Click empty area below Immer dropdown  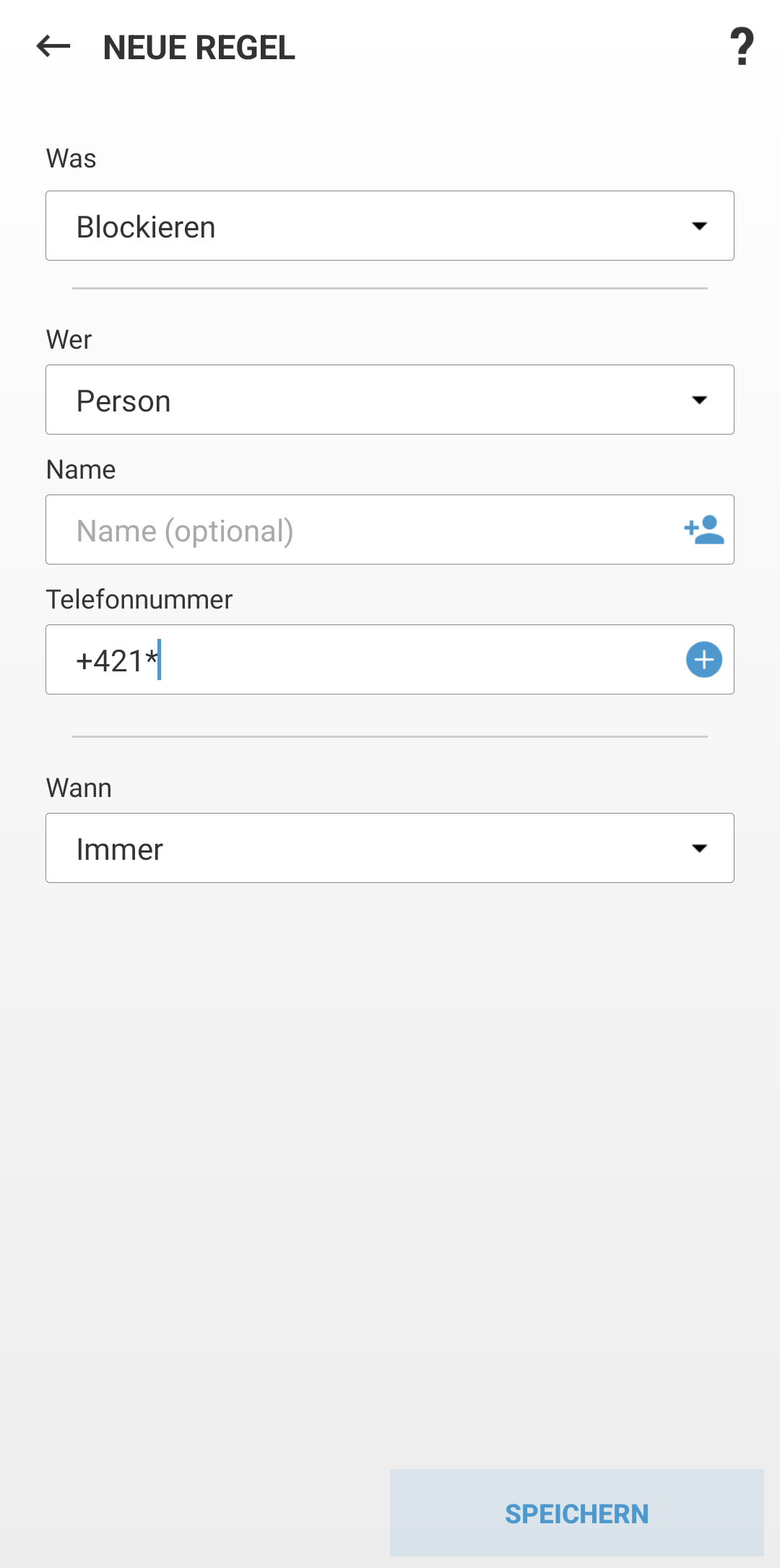(390, 1155)
